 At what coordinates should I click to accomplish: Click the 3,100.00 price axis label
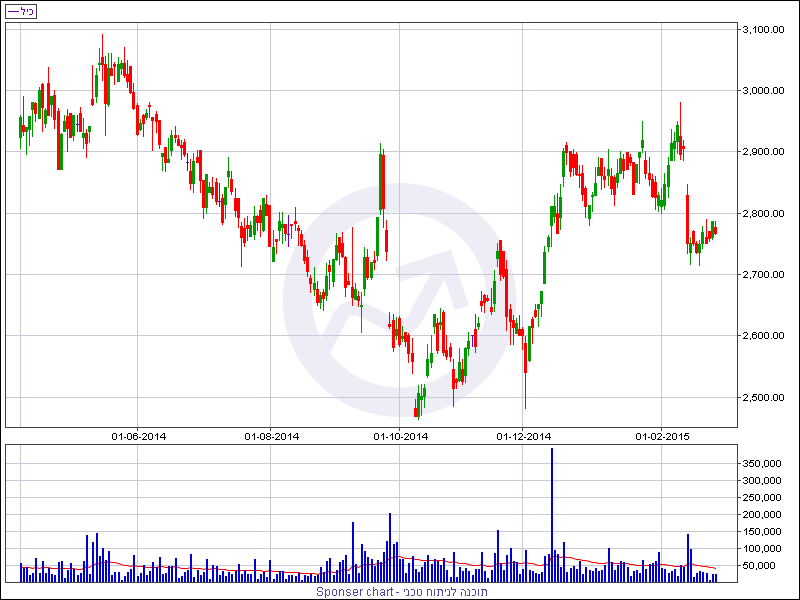point(763,30)
